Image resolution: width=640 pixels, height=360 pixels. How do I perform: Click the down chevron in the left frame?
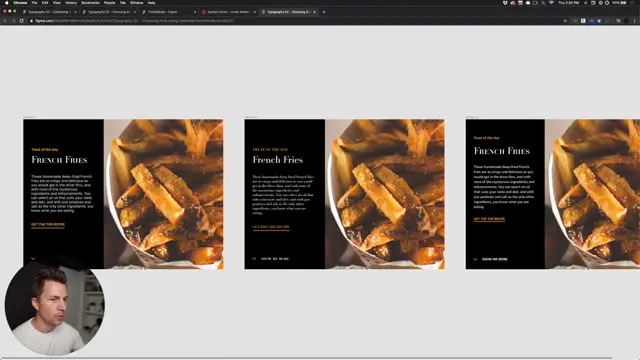[33, 258]
